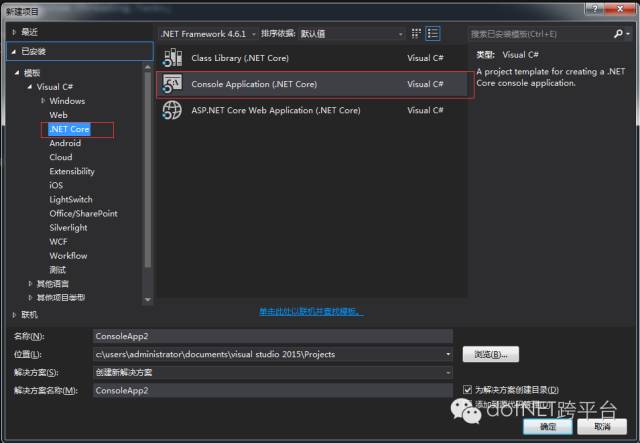Click the Cancel button
640x443 pixels.
click(x=602, y=427)
